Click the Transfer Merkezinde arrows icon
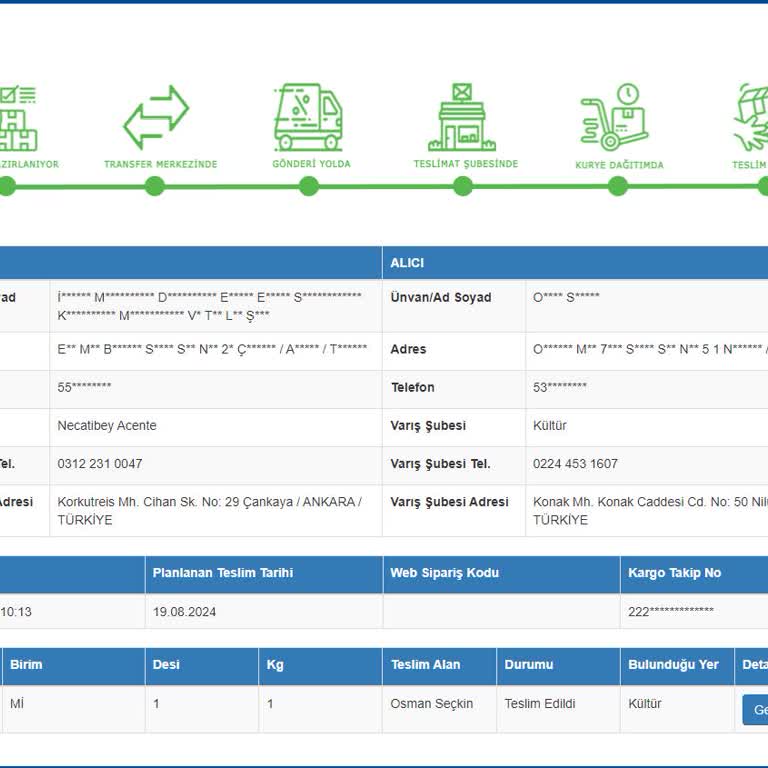Screen dimensions: 768x768 (x=156, y=118)
